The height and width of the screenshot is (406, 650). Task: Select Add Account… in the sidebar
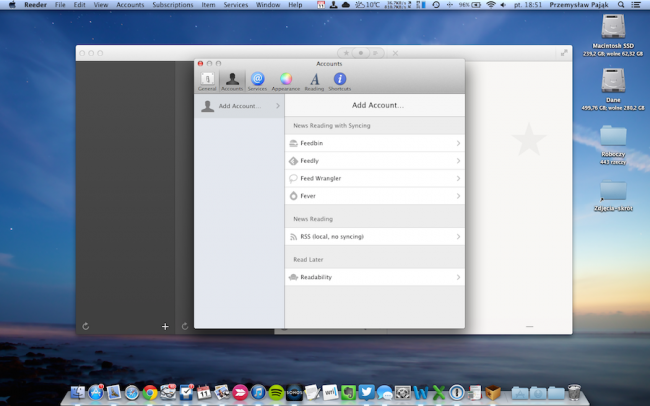click(x=239, y=106)
